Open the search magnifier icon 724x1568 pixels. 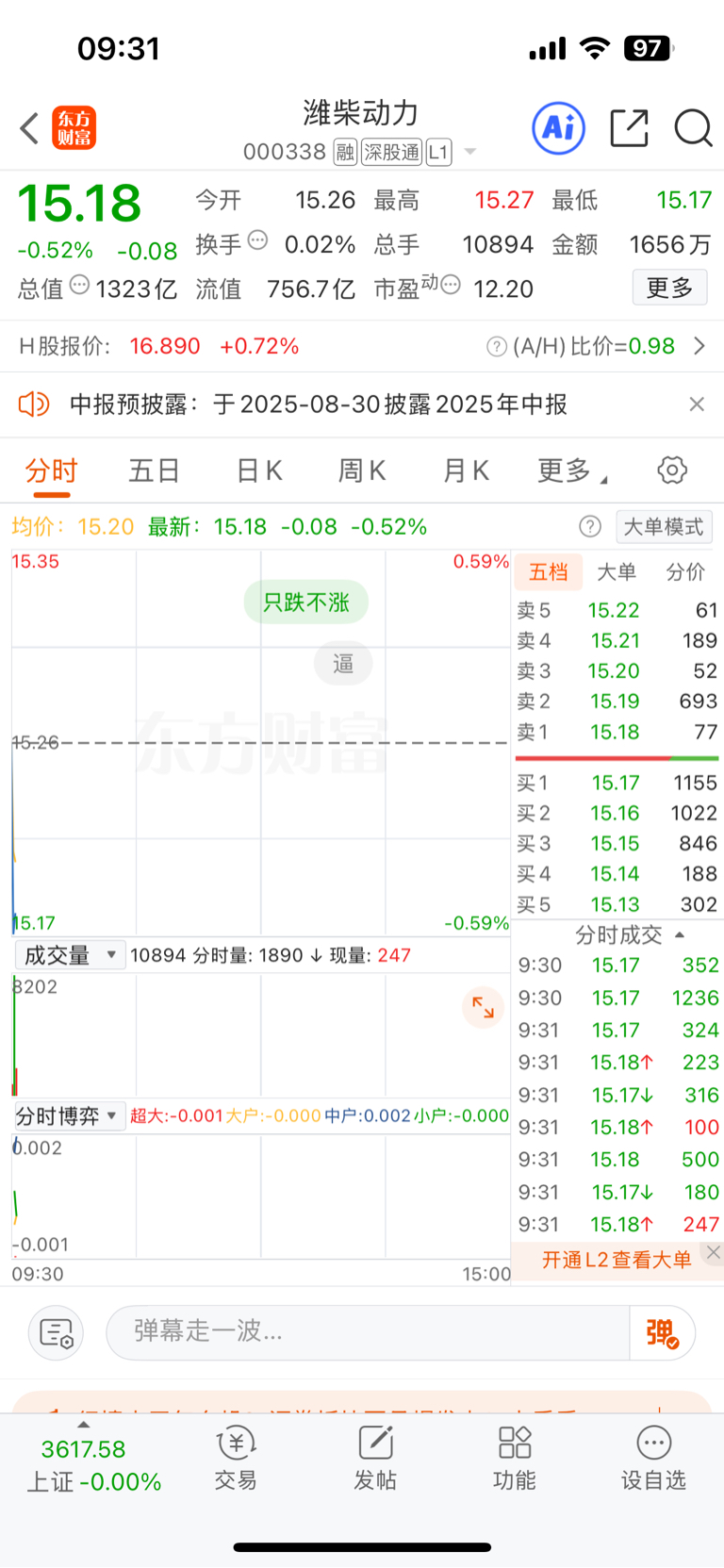693,128
